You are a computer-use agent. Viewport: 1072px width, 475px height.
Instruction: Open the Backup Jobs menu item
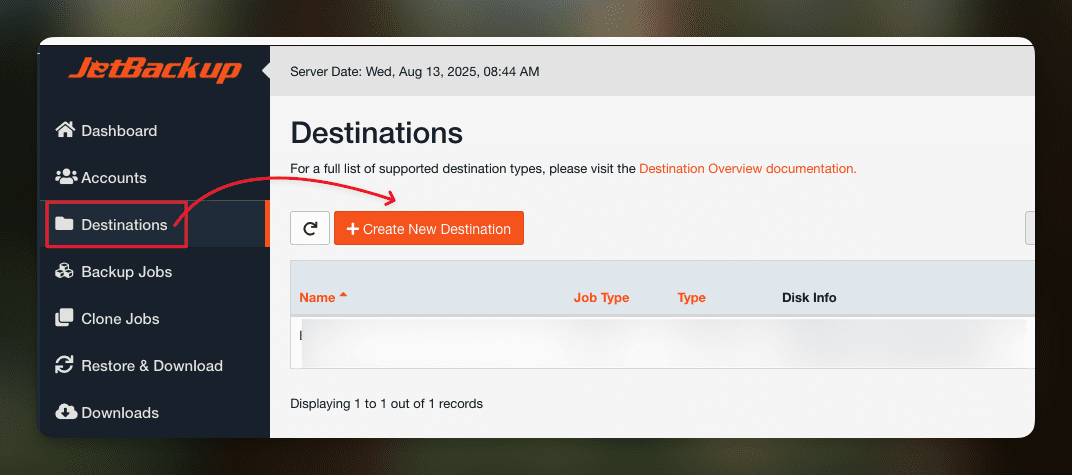pyautogui.click(x=126, y=272)
